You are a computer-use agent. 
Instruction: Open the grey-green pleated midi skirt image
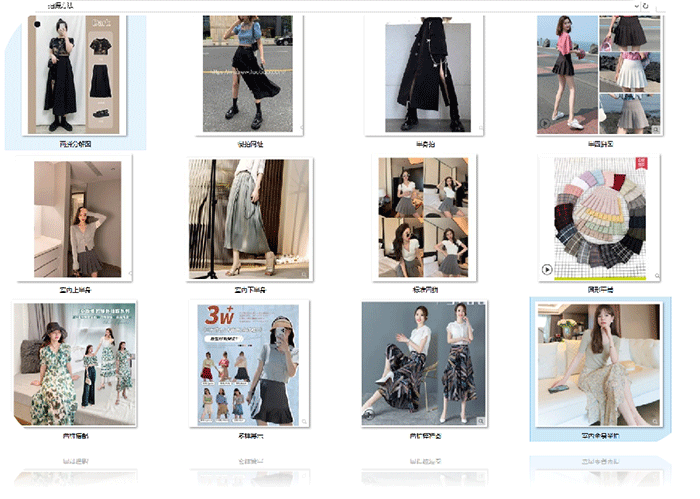tap(249, 218)
